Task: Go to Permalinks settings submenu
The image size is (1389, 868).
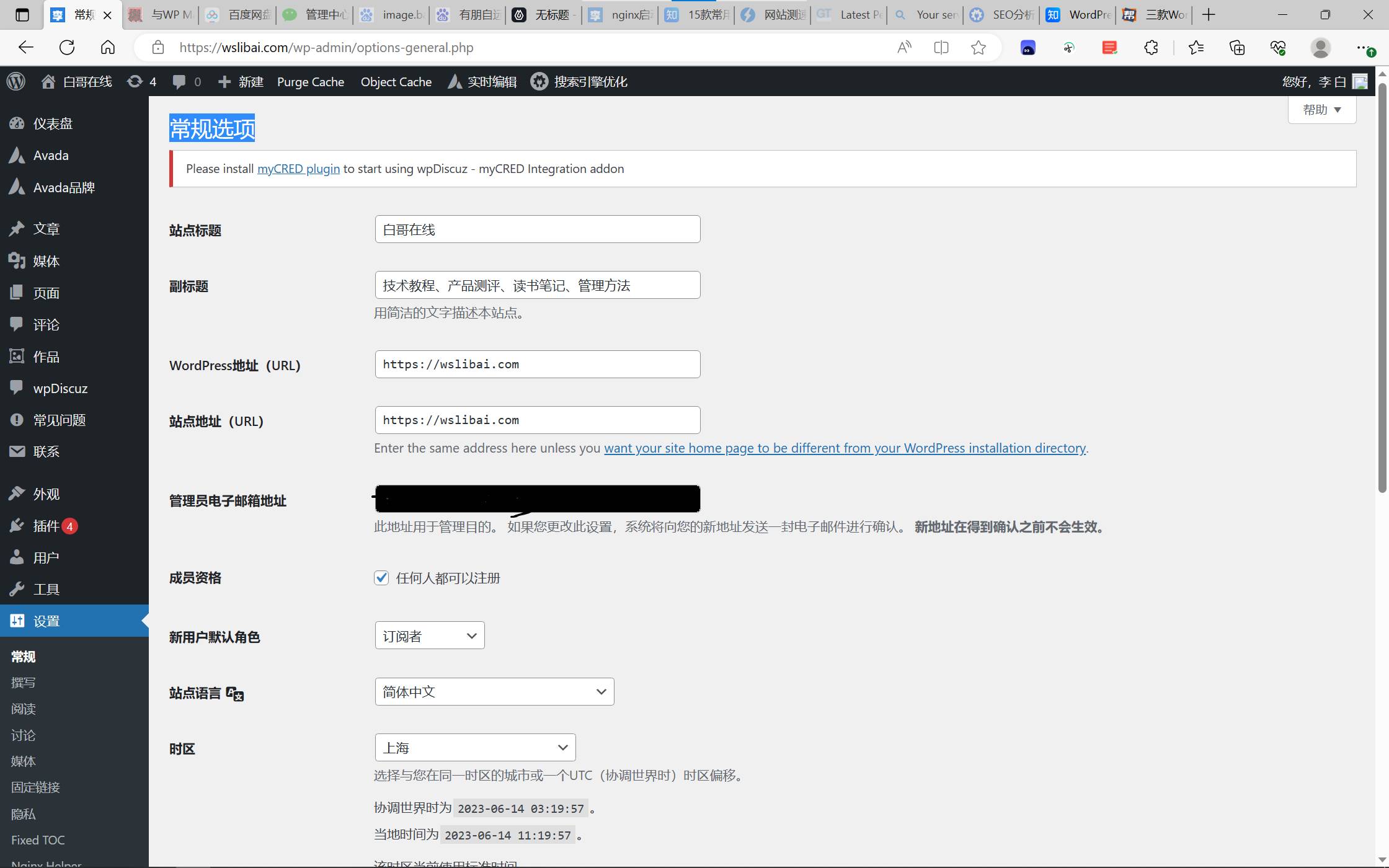Action: (x=35, y=787)
